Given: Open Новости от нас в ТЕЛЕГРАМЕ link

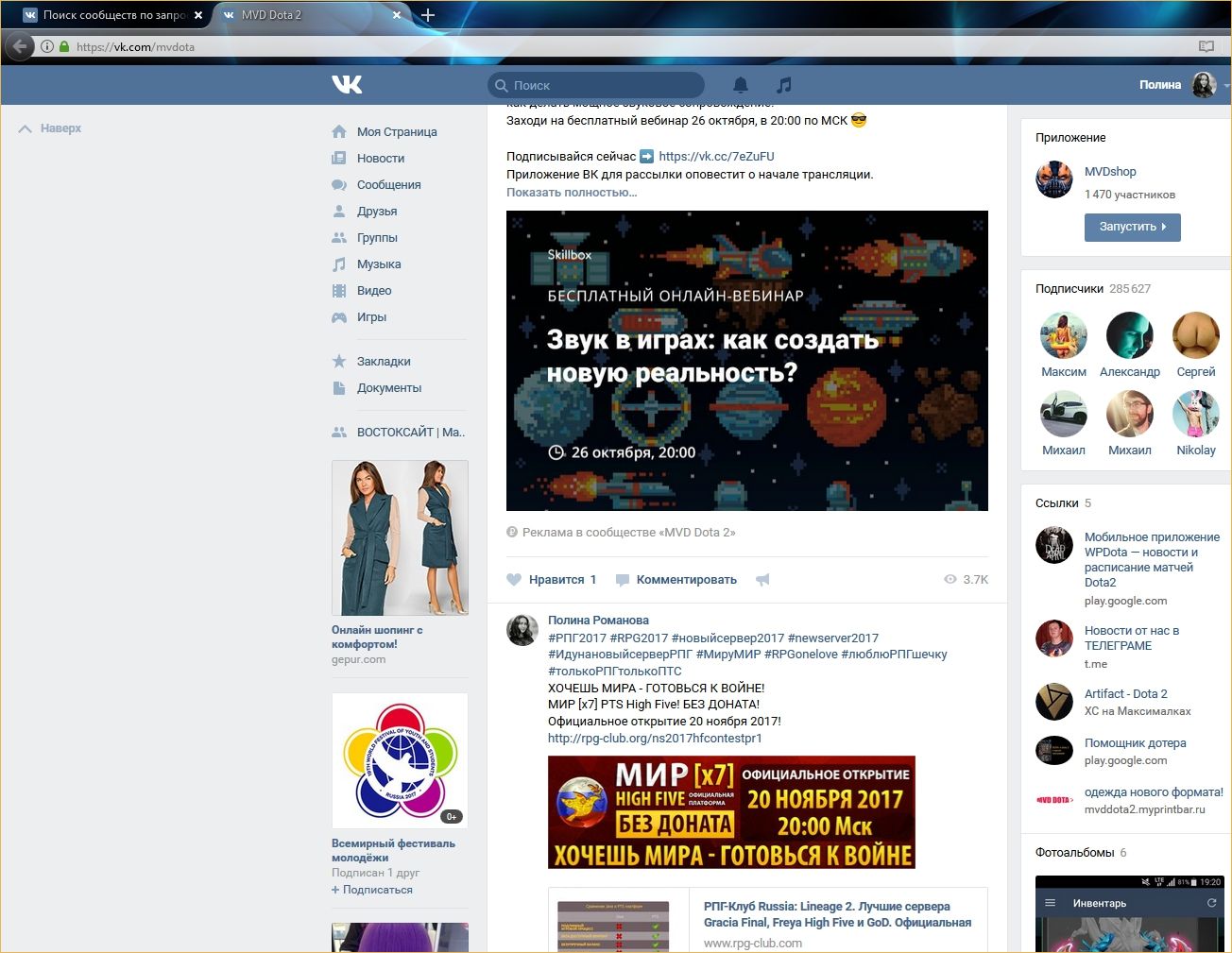Looking at the screenshot, I should [x=1132, y=638].
